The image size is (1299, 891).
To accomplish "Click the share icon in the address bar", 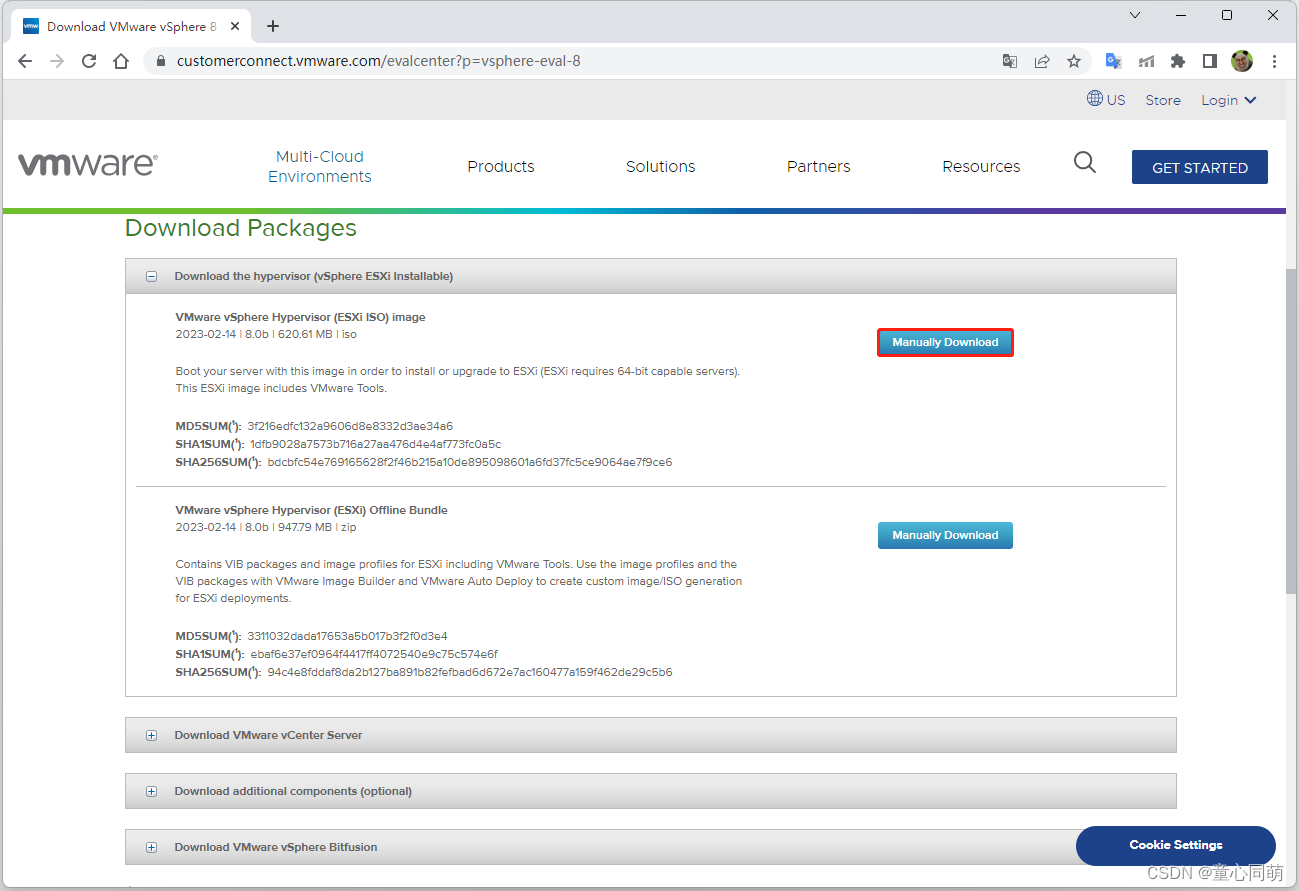I will tap(1041, 61).
